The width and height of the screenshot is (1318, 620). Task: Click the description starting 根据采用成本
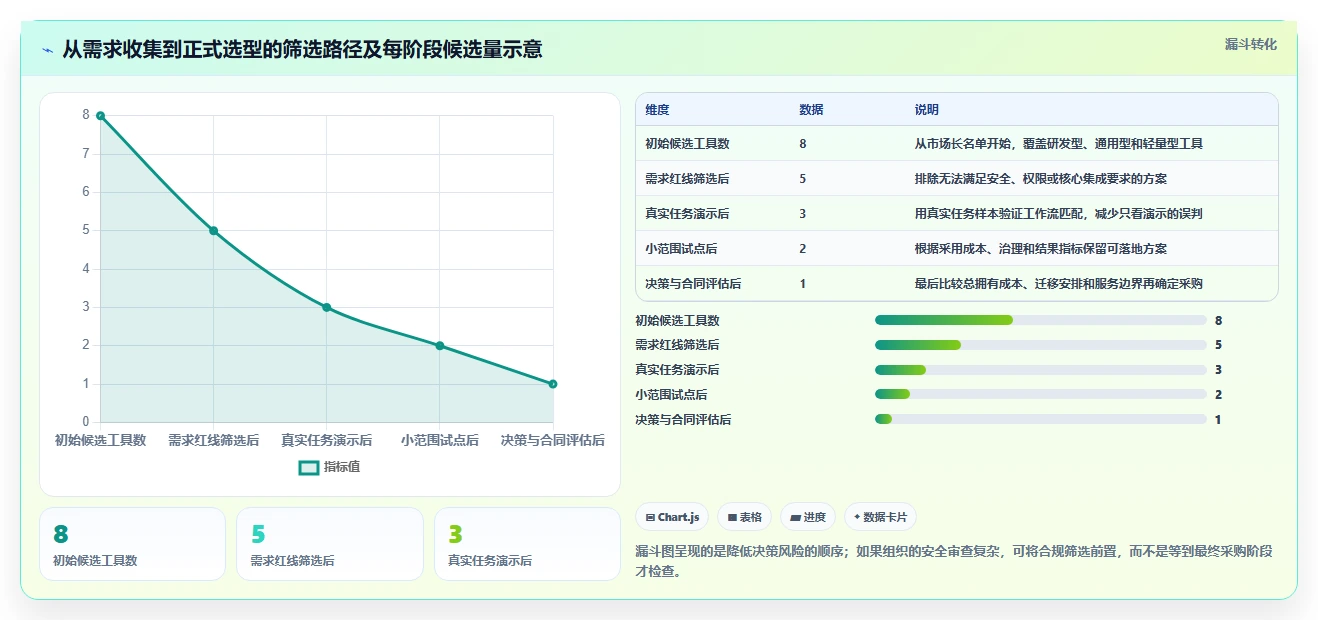pos(1040,249)
